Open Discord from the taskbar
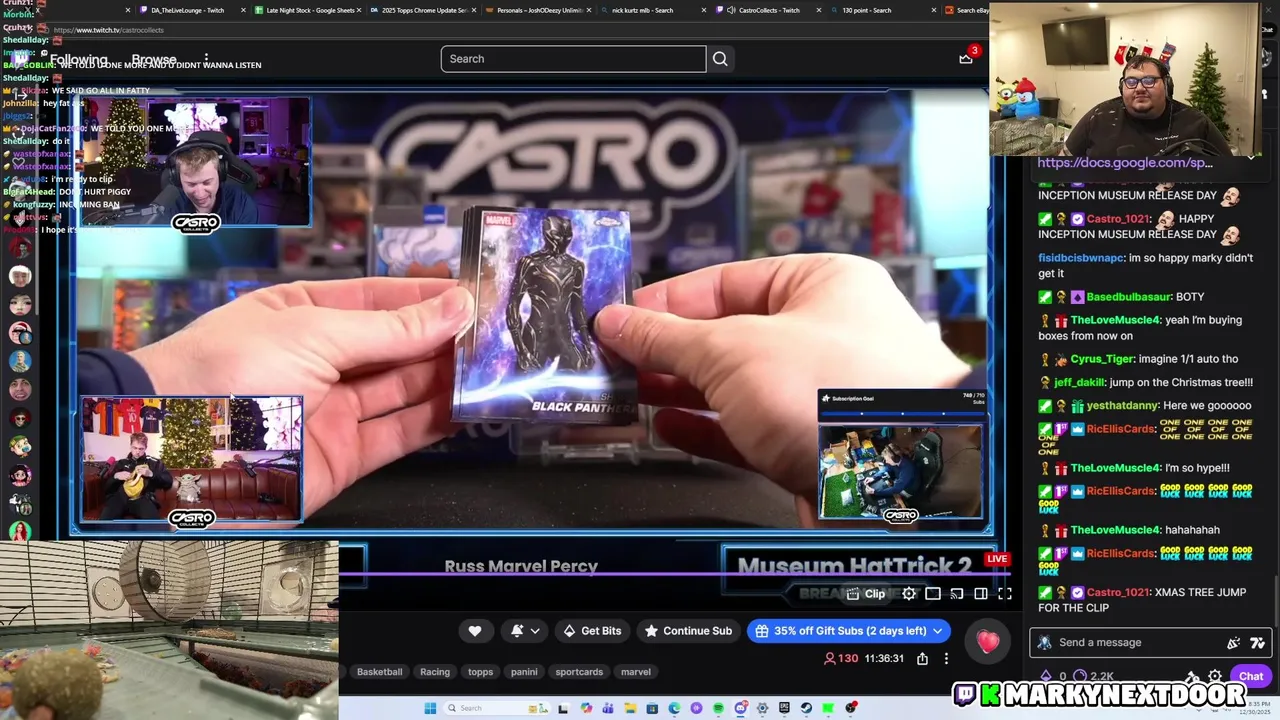 740,708
